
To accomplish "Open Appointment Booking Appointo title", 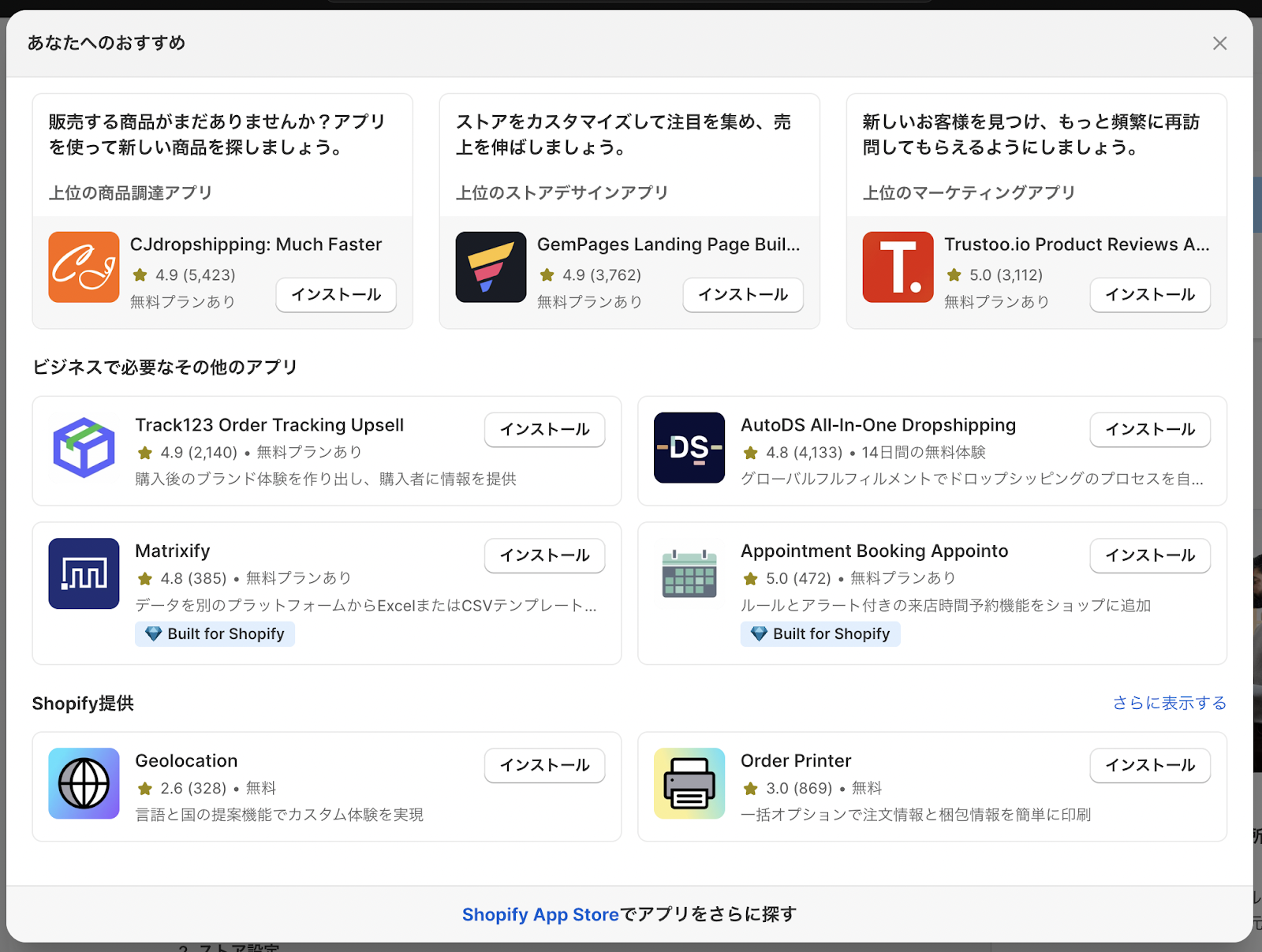I will tap(874, 551).
